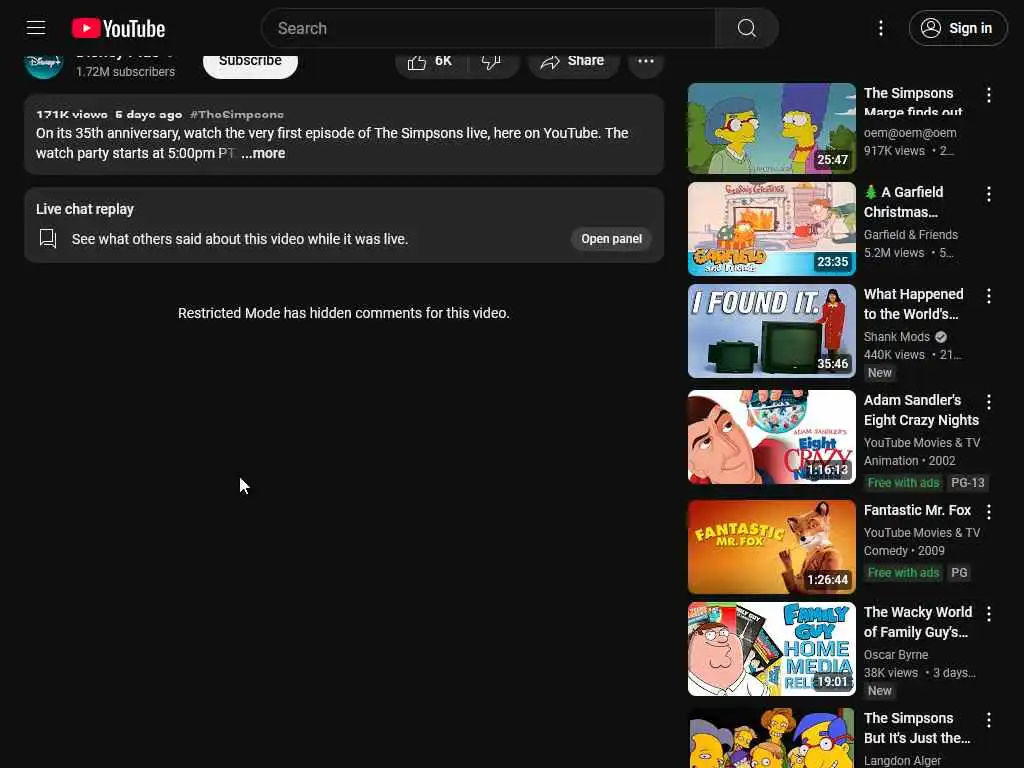Image resolution: width=1024 pixels, height=768 pixels.
Task: Click the Sign in button
Action: coord(957,28)
